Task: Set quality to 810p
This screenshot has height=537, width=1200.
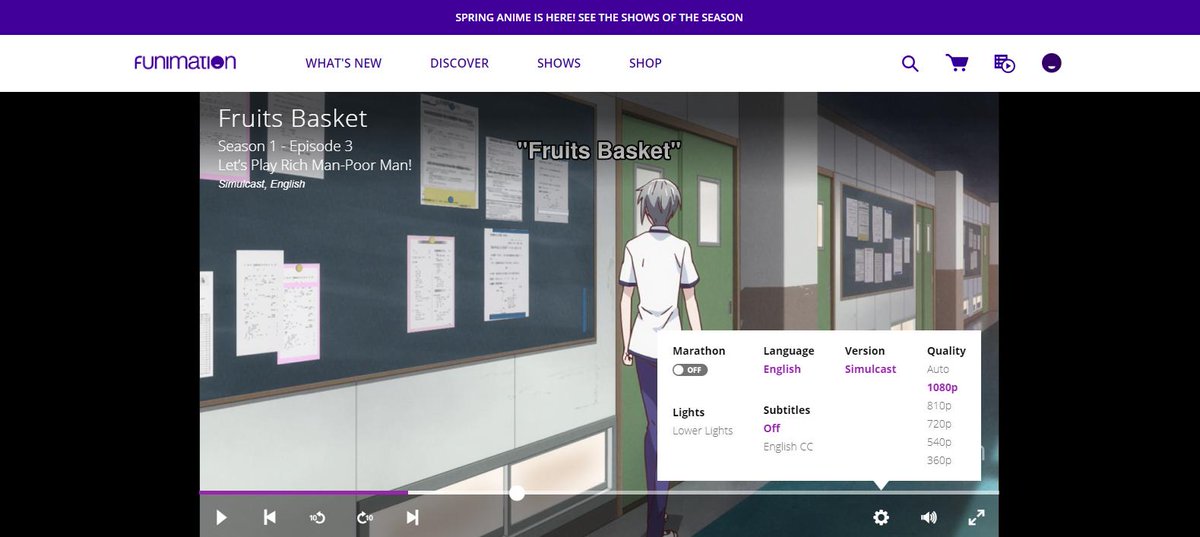Action: coord(940,405)
